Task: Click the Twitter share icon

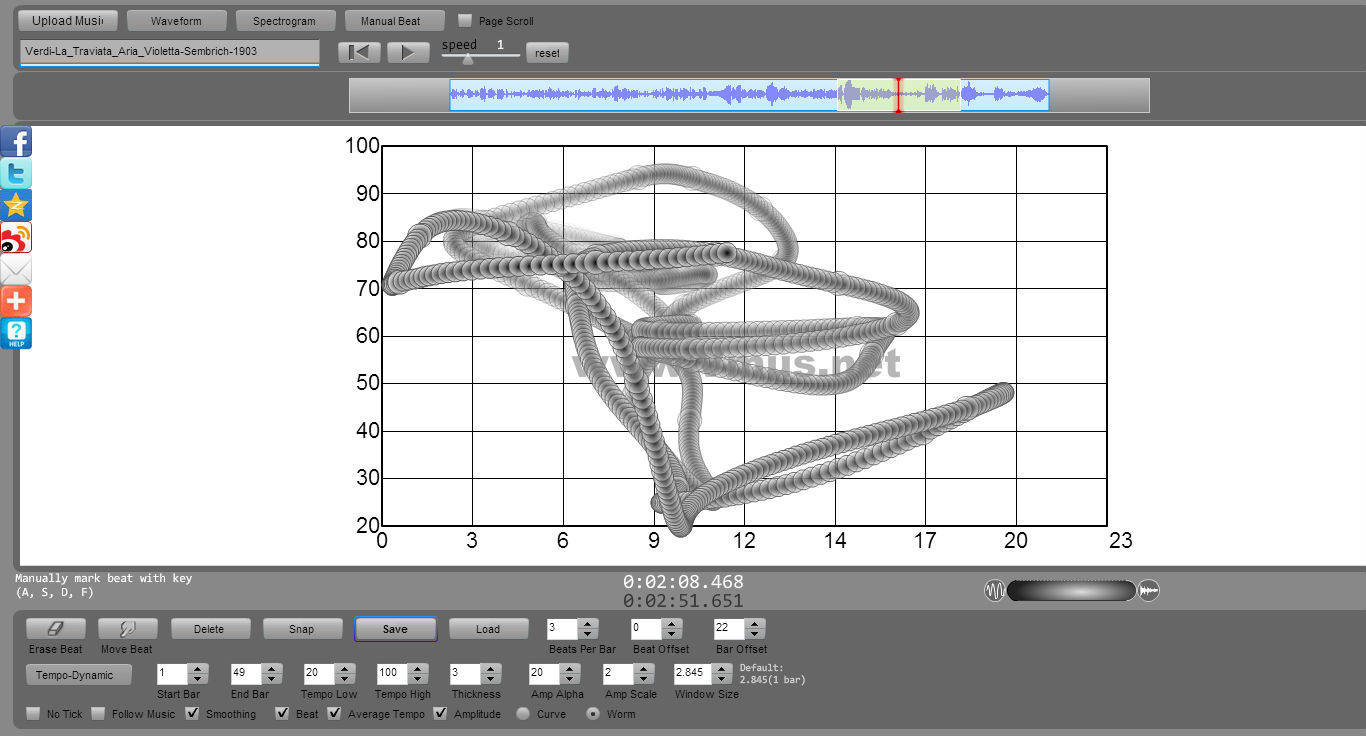Action: click(16, 174)
